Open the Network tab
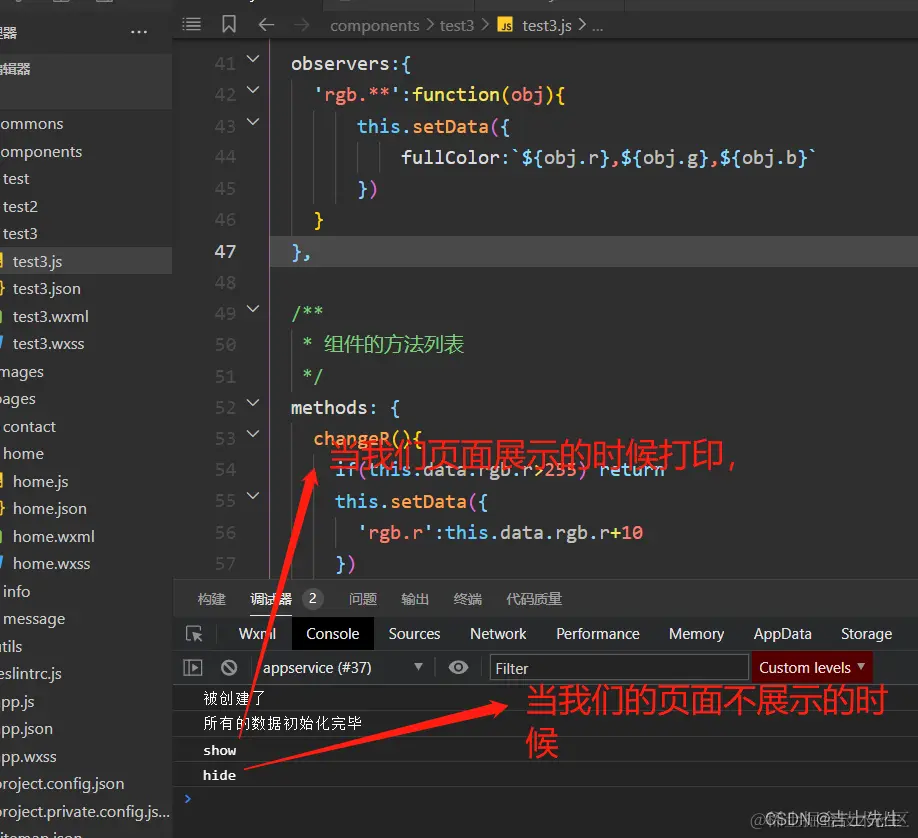Screen dimensions: 918x838 pyautogui.click(x=498, y=634)
